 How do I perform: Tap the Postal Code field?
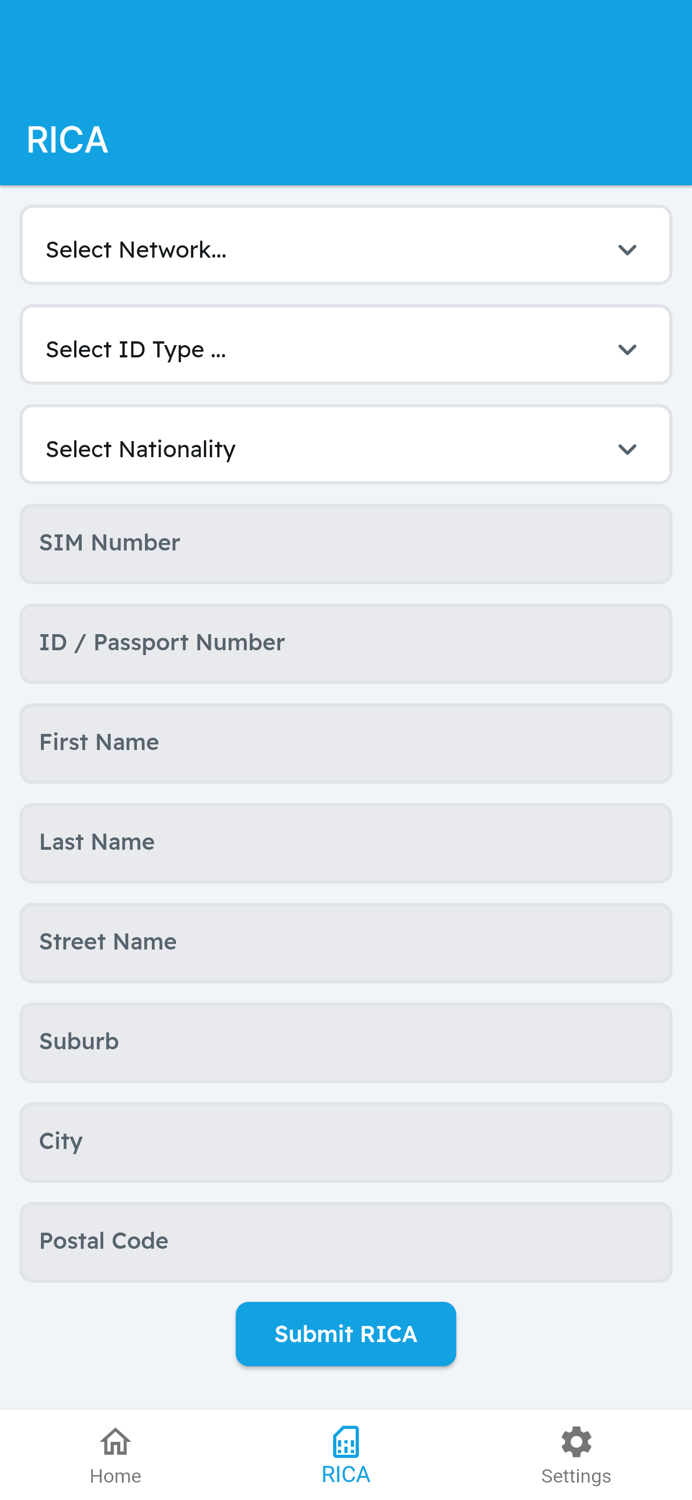point(346,1242)
